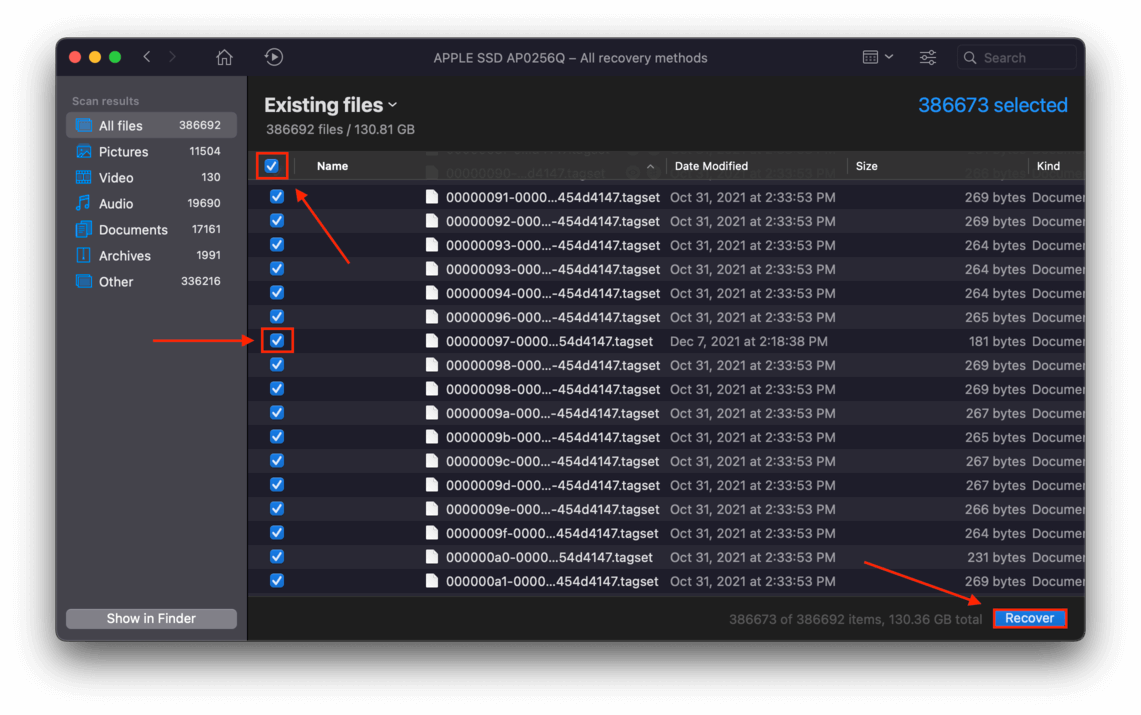Screen dimensions: 1141x715
Task: Select file name 00000092-000...-454d4147.tagset
Action: pos(553,221)
